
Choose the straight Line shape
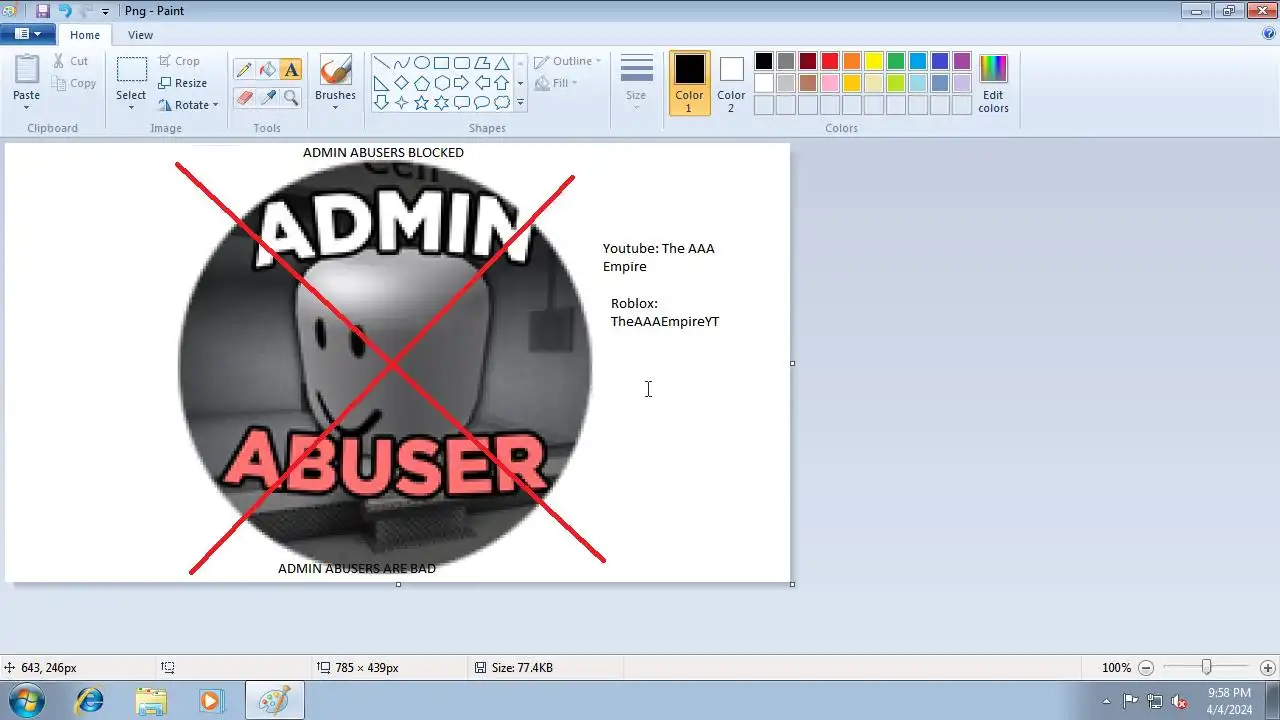(381, 63)
